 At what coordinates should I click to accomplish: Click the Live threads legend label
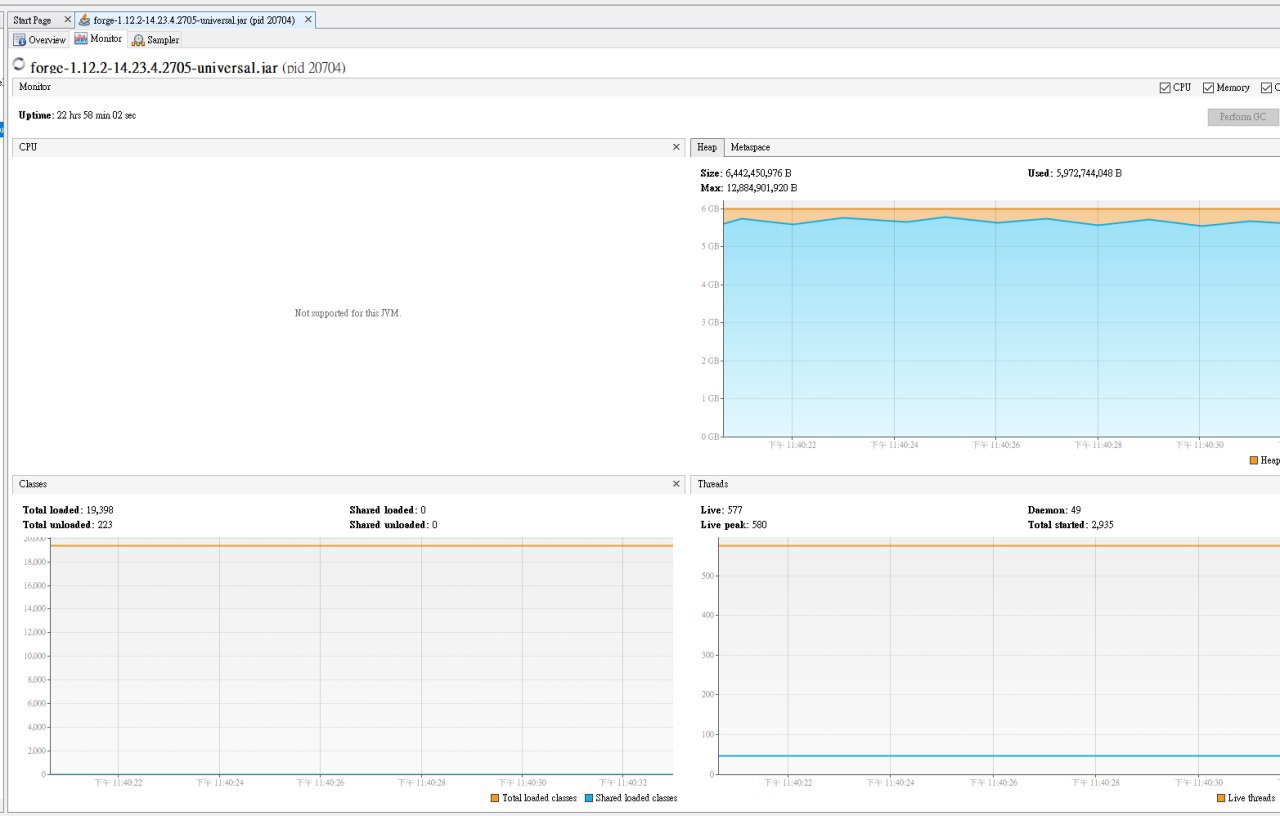[x=1252, y=798]
